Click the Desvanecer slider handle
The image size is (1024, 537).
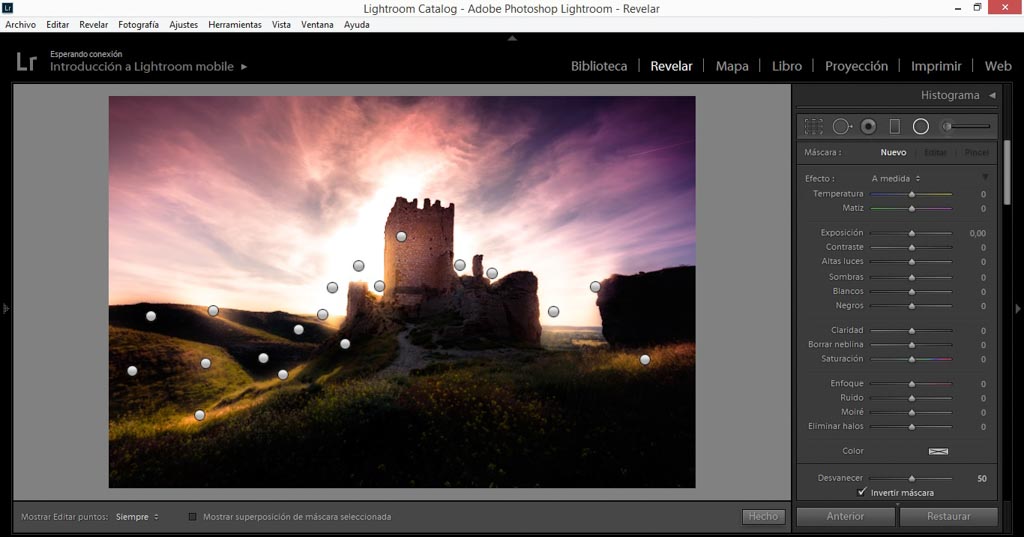coord(911,479)
